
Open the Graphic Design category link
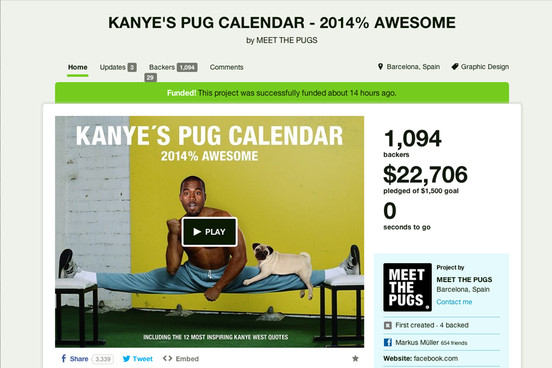(485, 67)
